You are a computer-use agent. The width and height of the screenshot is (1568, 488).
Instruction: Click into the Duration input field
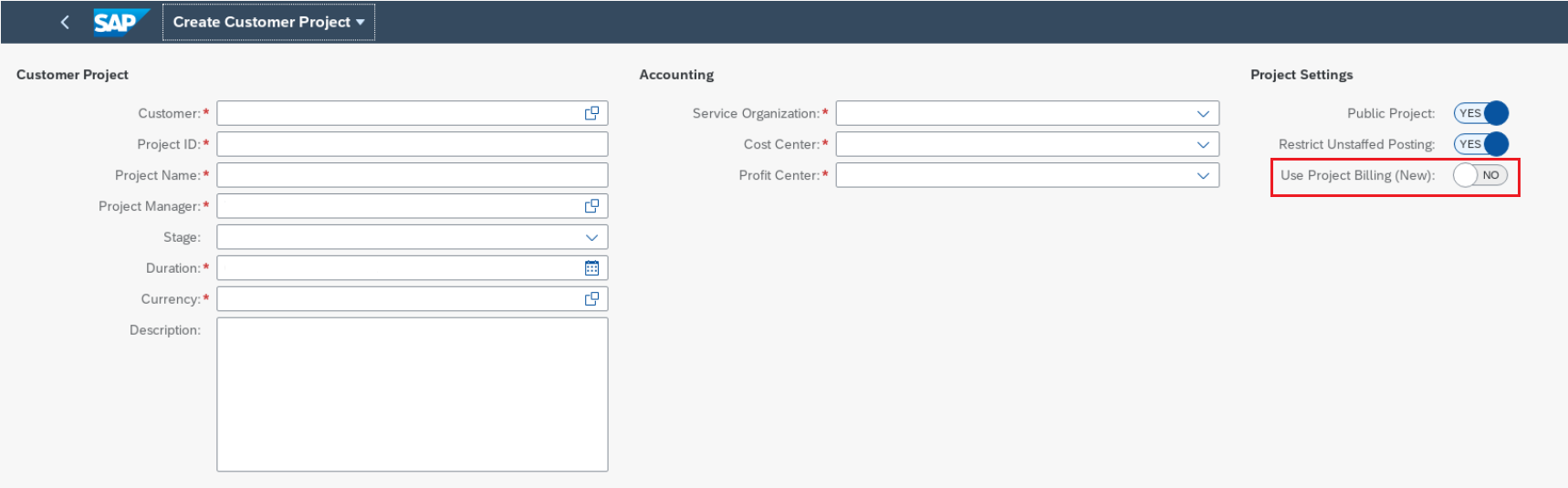398,268
